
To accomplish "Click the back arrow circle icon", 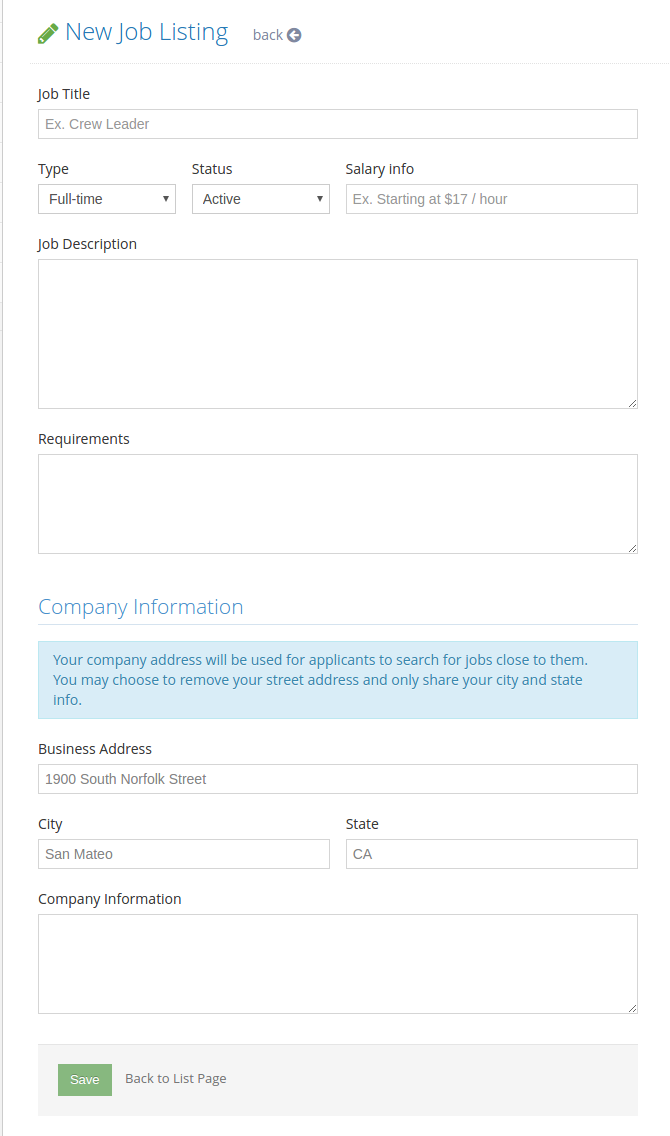I will point(294,35).
